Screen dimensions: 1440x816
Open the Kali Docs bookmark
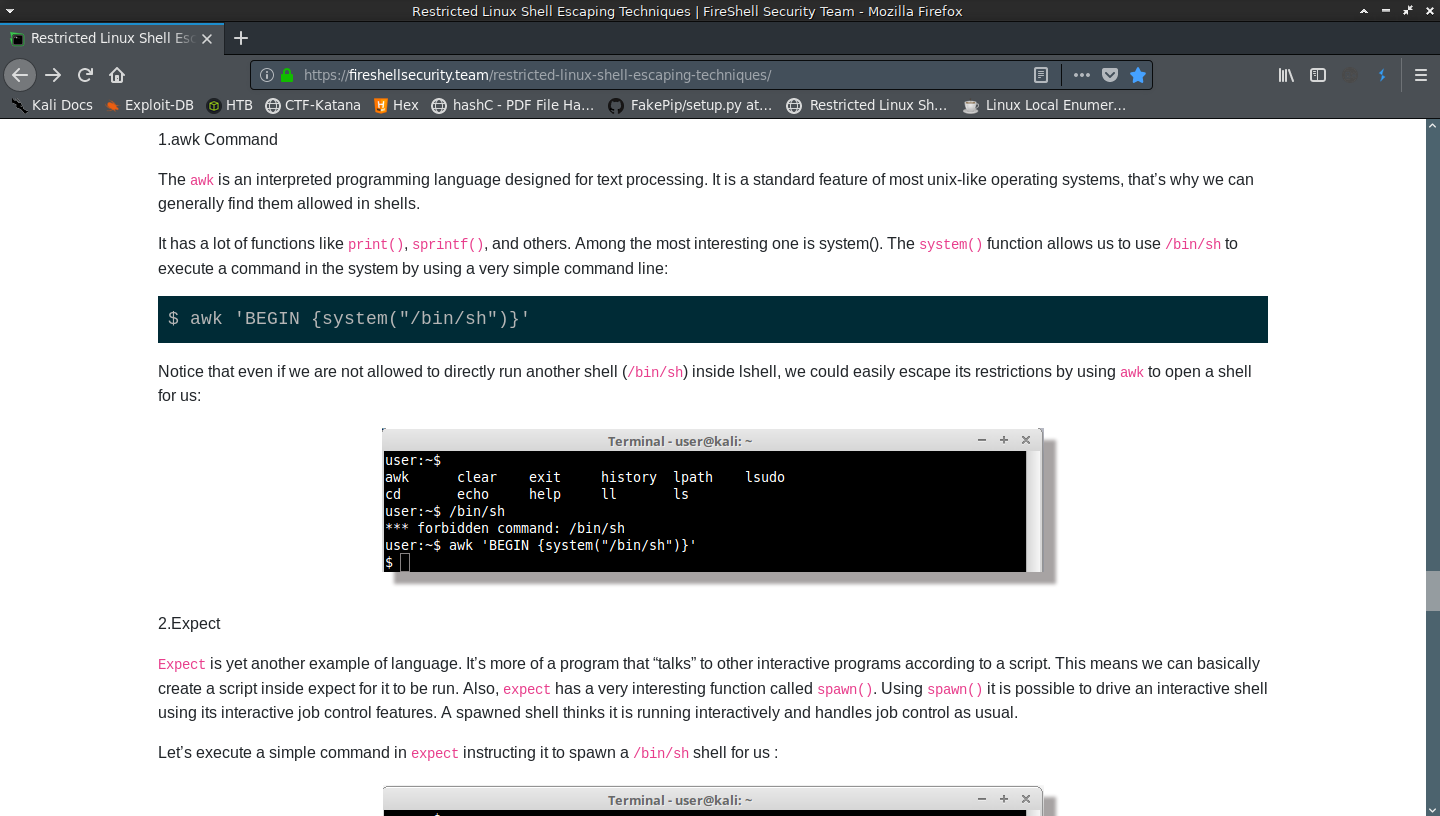tap(52, 105)
